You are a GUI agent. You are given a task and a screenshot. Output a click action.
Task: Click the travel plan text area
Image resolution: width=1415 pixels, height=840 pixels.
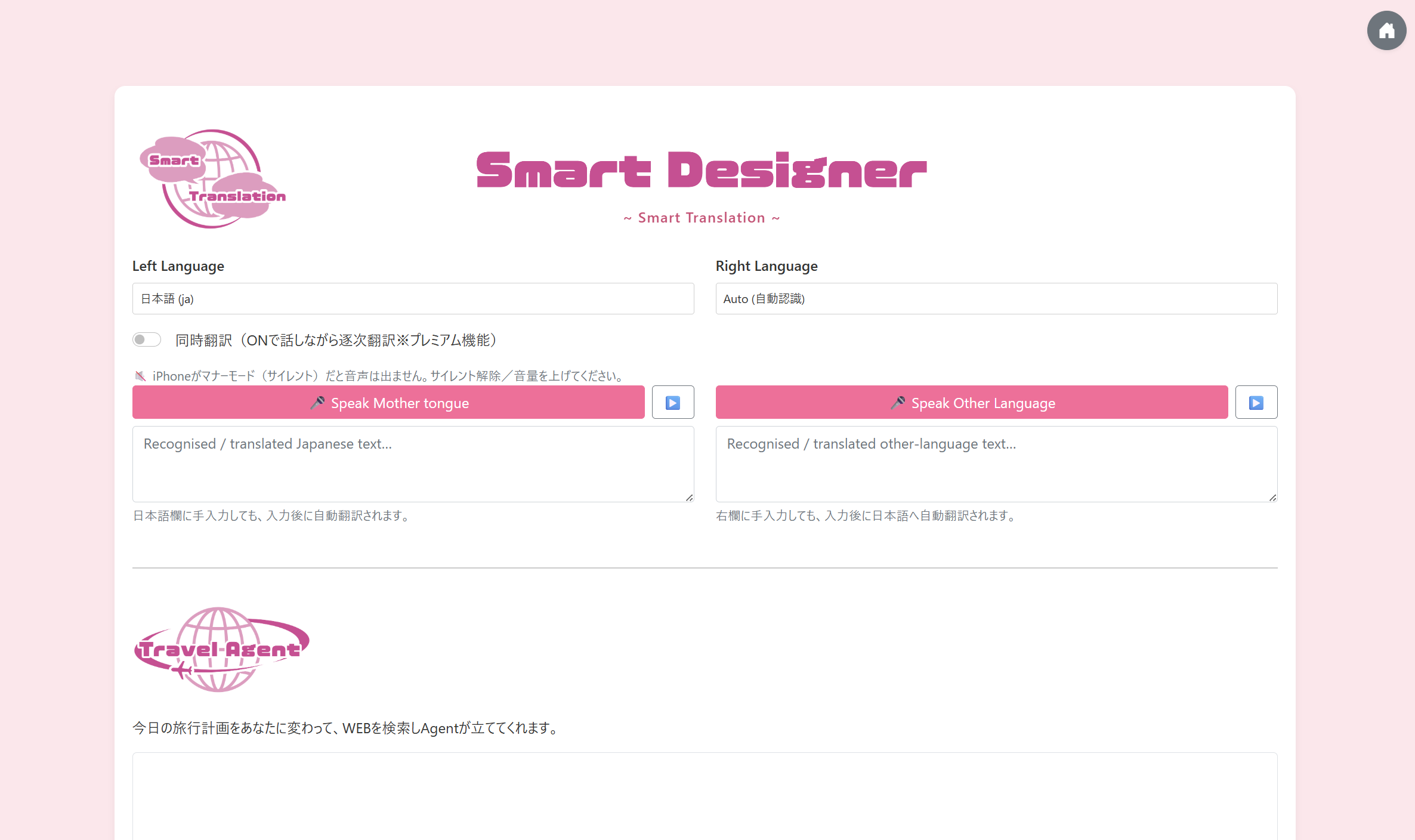(x=705, y=796)
